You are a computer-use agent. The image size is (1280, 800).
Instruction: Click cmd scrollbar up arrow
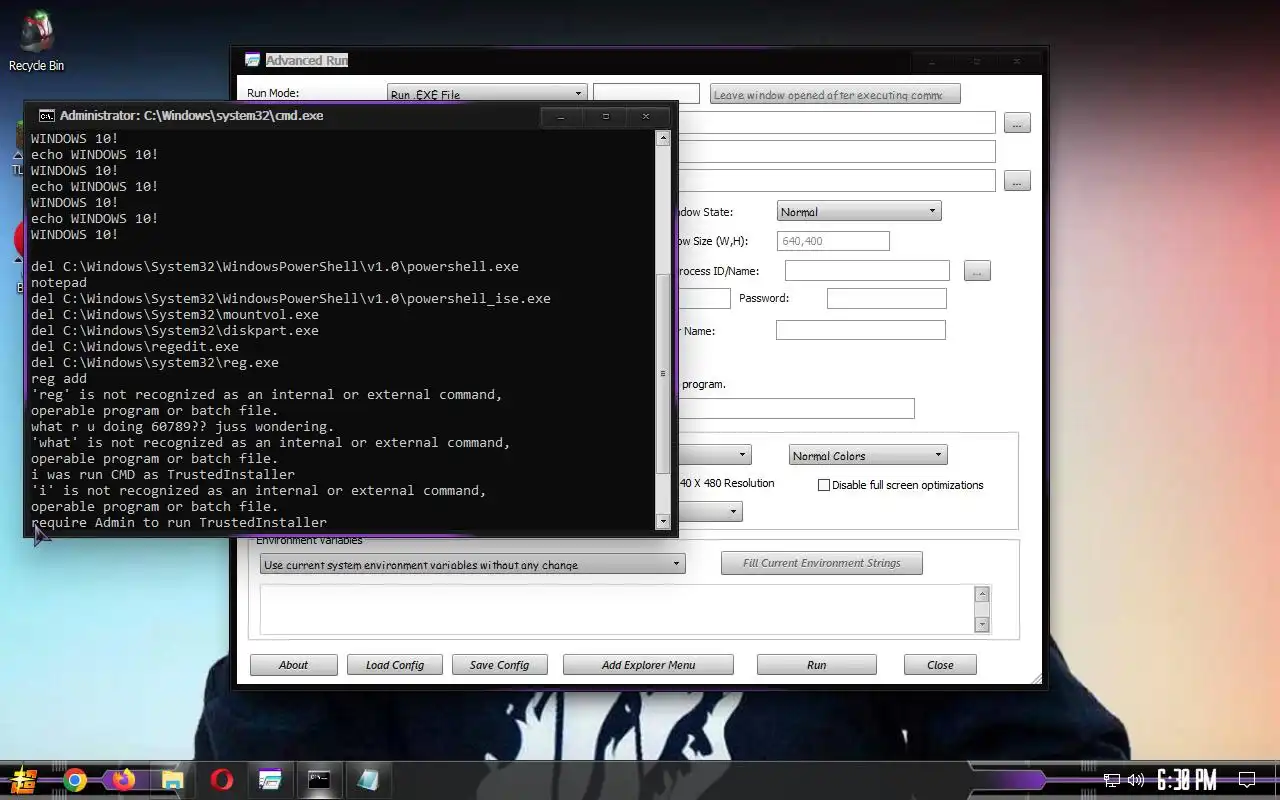click(662, 139)
